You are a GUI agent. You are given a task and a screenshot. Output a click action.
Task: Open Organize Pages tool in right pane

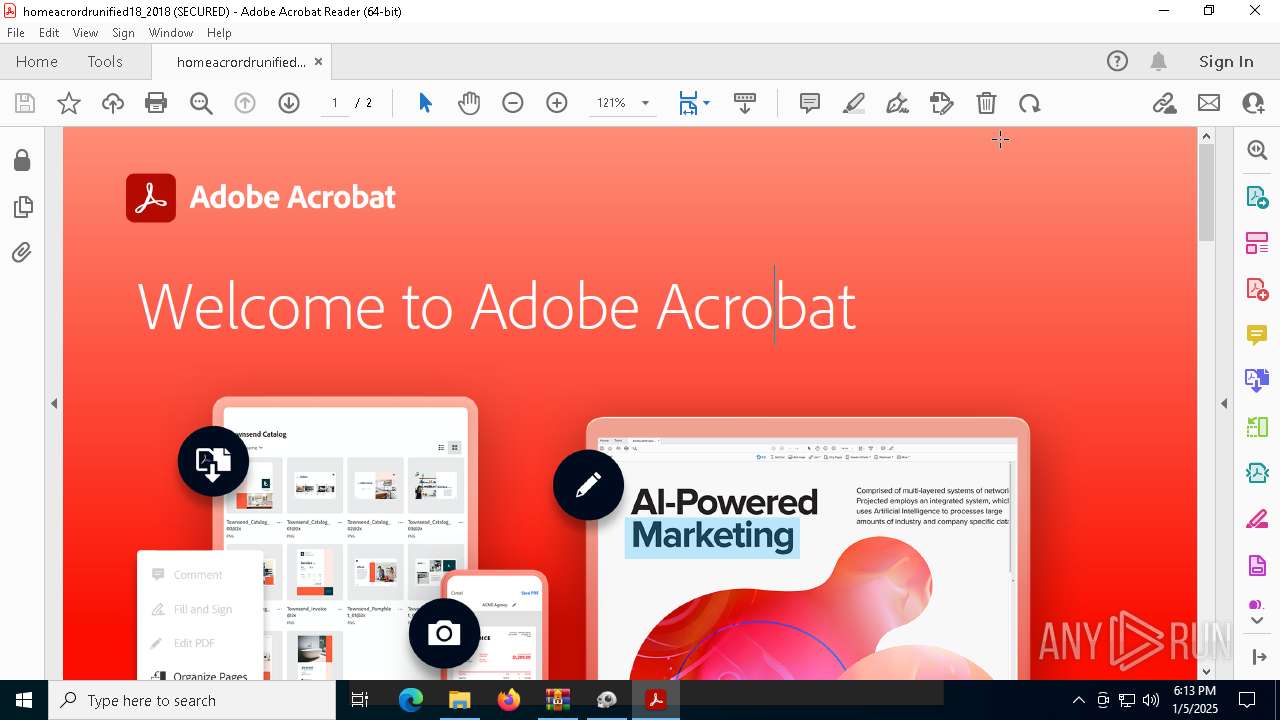tap(1257, 242)
